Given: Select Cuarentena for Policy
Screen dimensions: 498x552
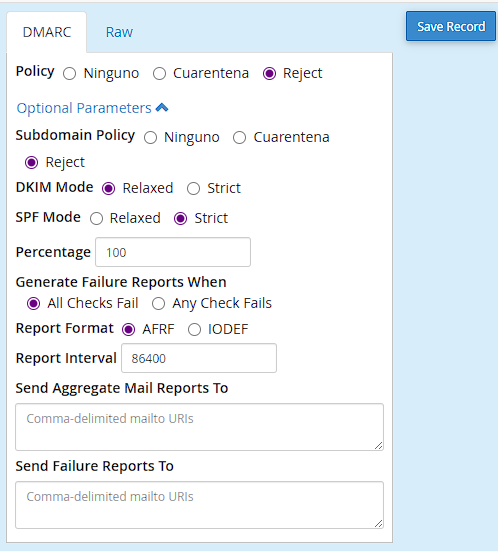Looking at the screenshot, I should click(x=159, y=74).
